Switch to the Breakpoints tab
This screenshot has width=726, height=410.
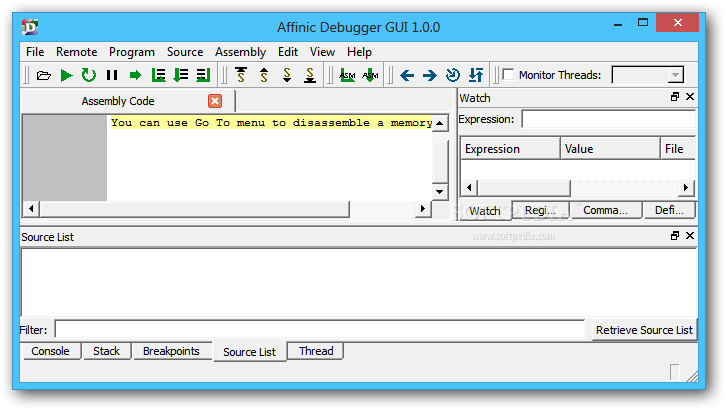[x=171, y=351]
